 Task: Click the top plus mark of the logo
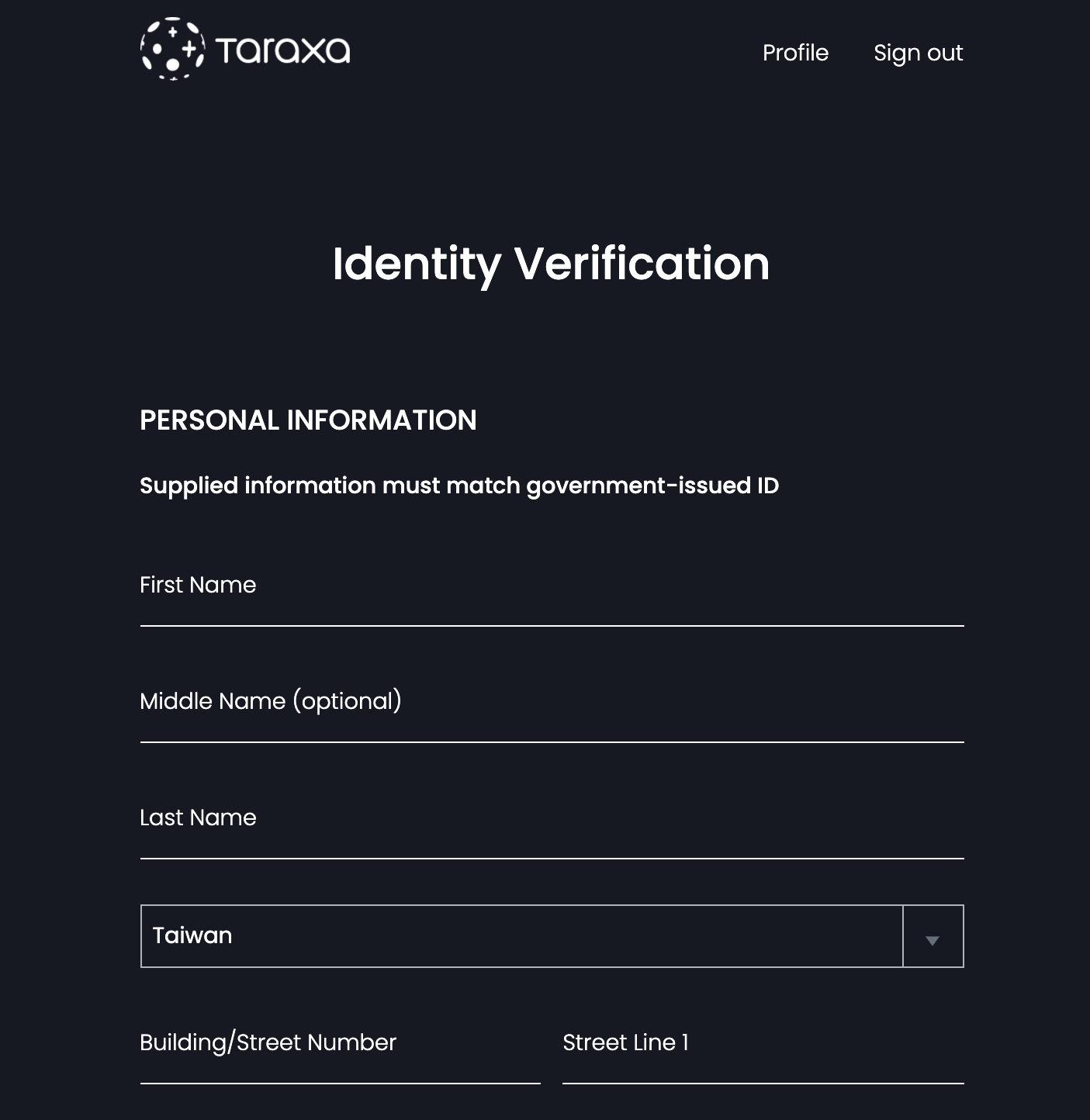(x=172, y=32)
